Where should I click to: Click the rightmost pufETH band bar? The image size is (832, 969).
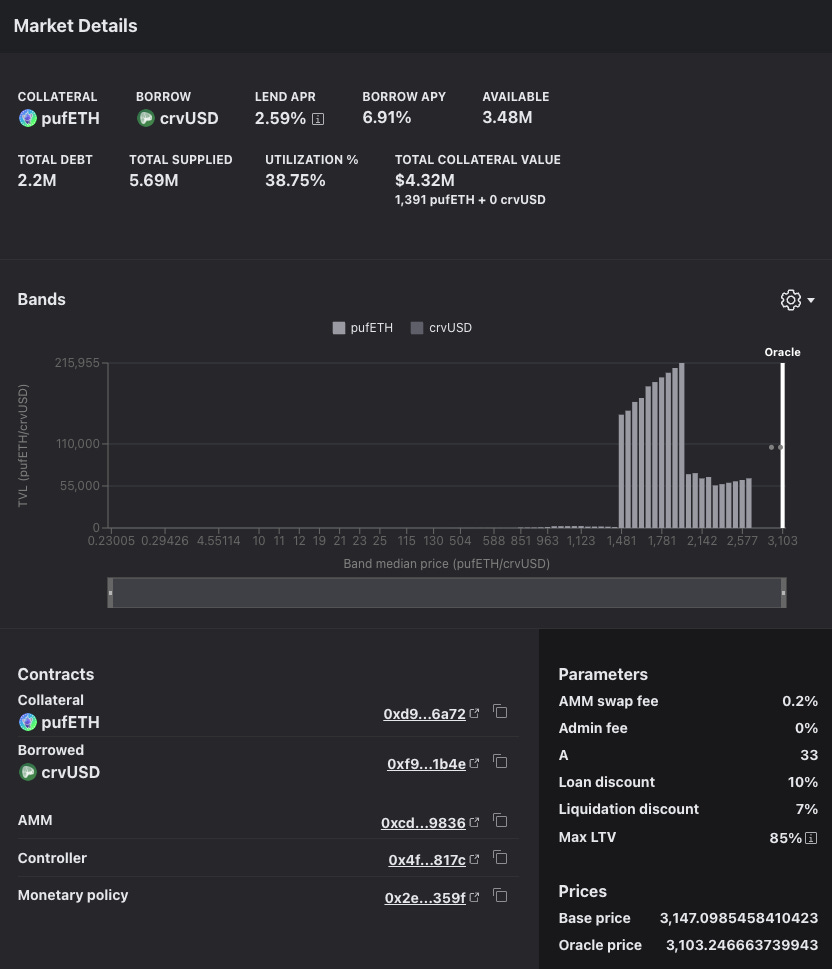(749, 502)
